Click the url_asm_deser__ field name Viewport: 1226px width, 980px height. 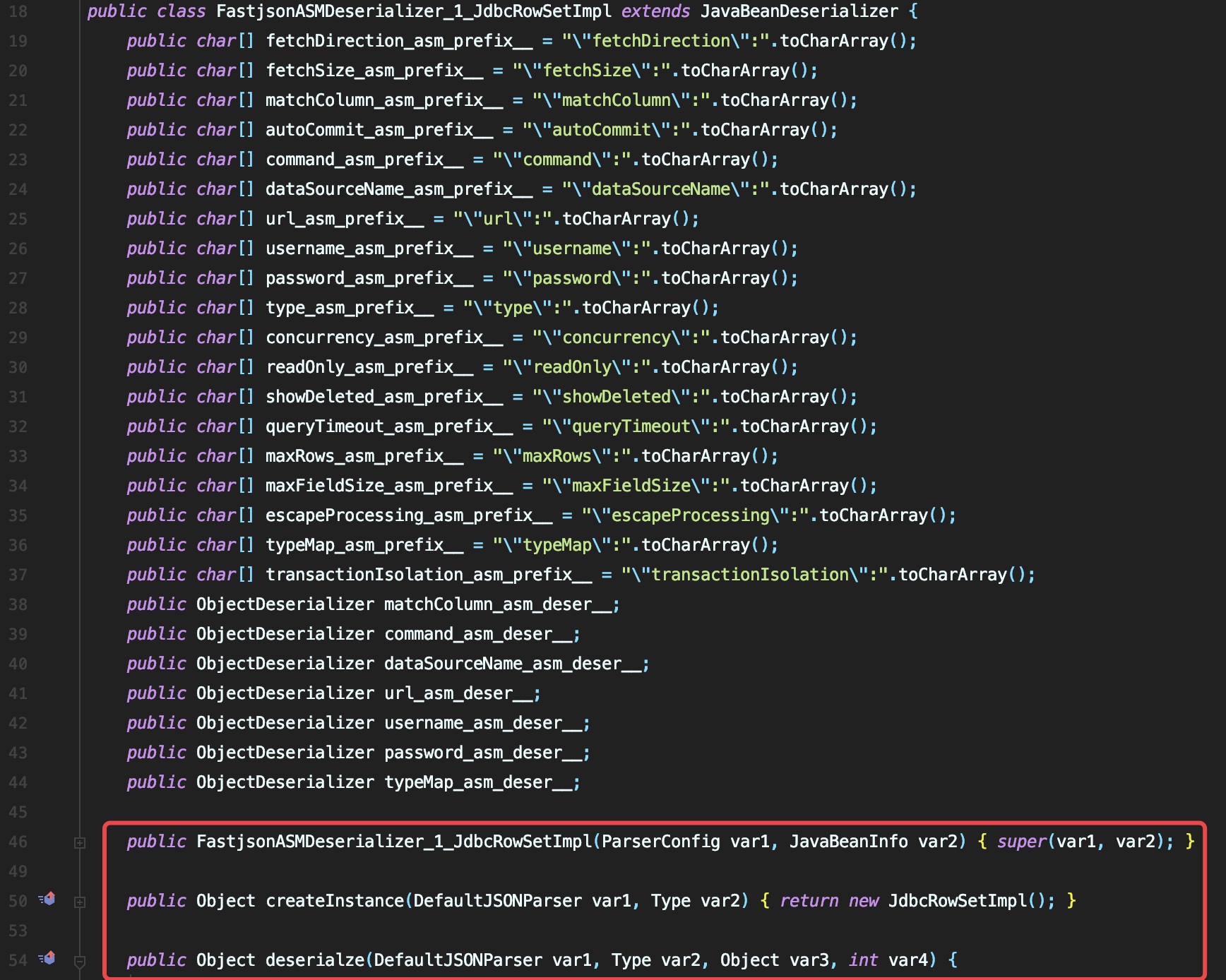click(458, 693)
